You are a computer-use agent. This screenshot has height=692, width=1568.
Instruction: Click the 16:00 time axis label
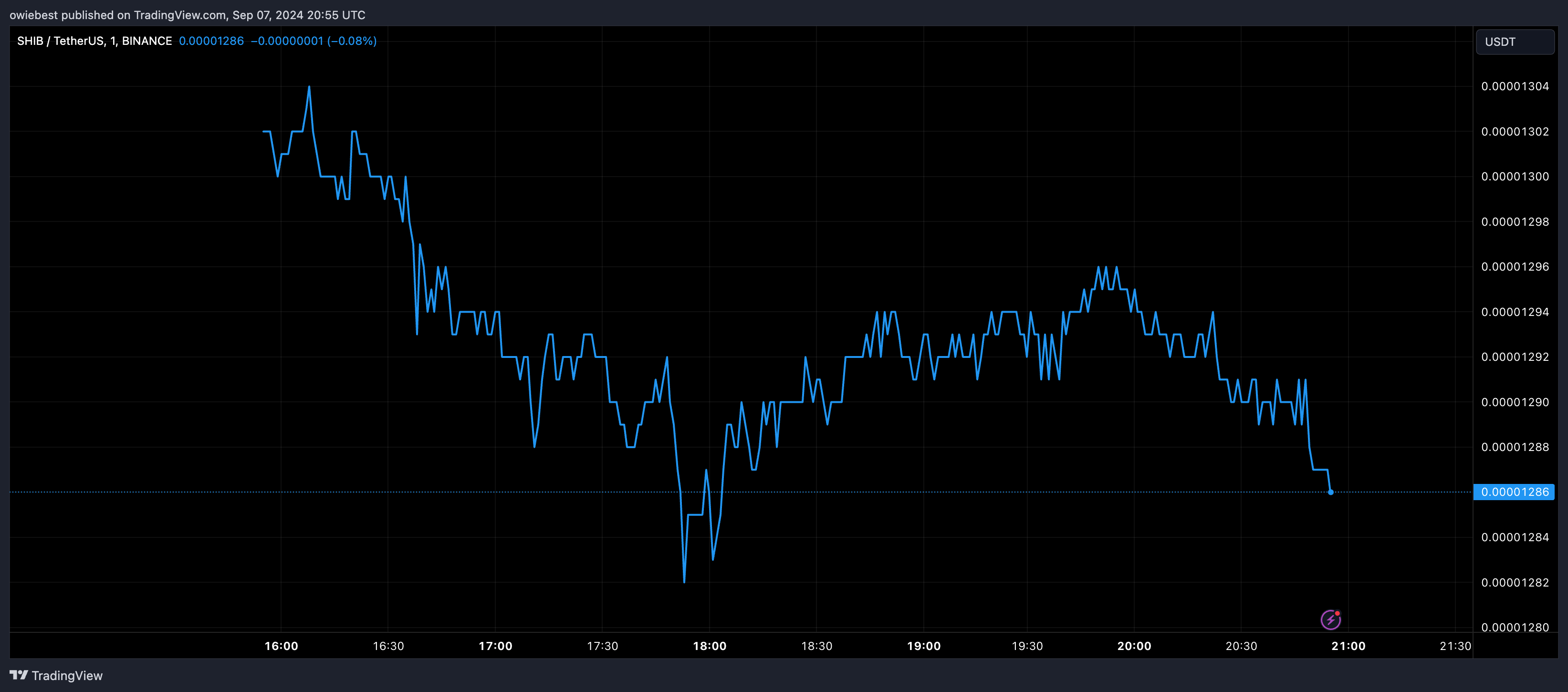tap(281, 646)
